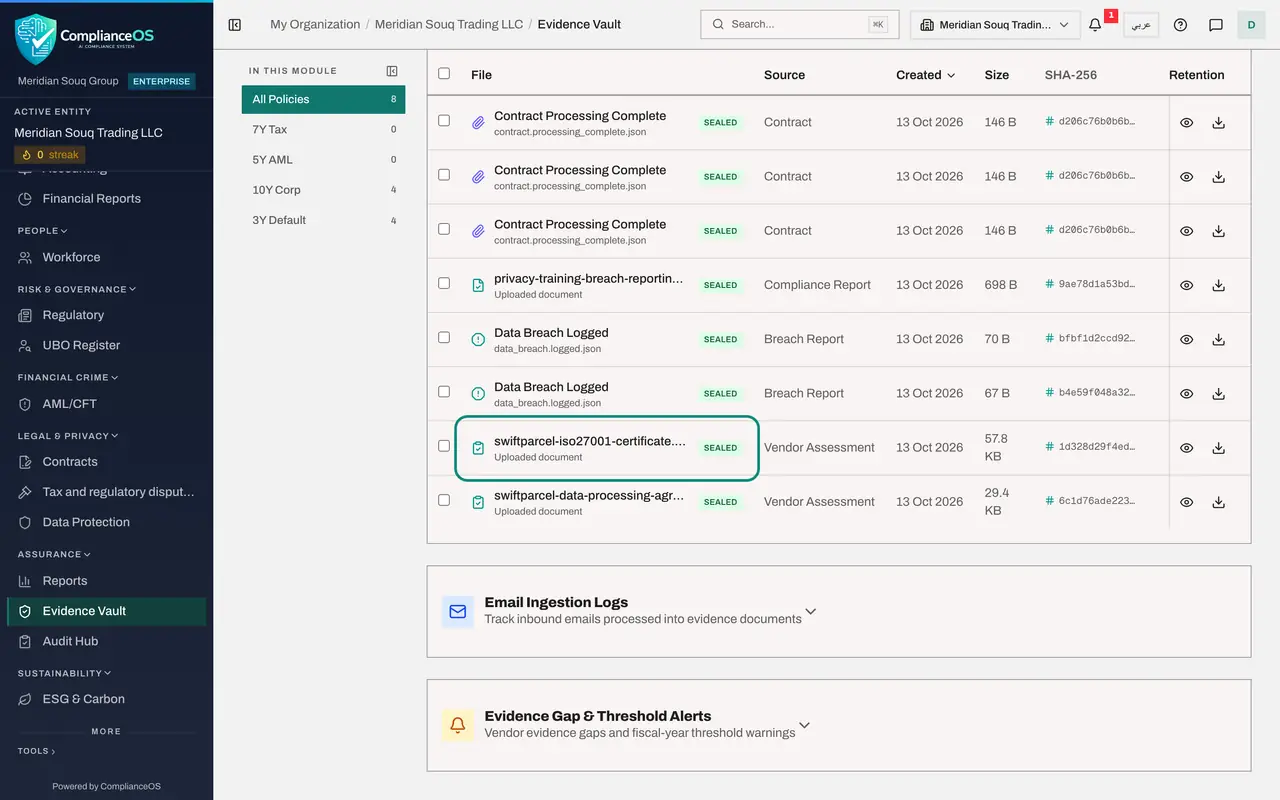Download the swiftparcel-iso27001-certificate file
Screen dimensions: 1280x800
pyautogui.click(x=1218, y=448)
